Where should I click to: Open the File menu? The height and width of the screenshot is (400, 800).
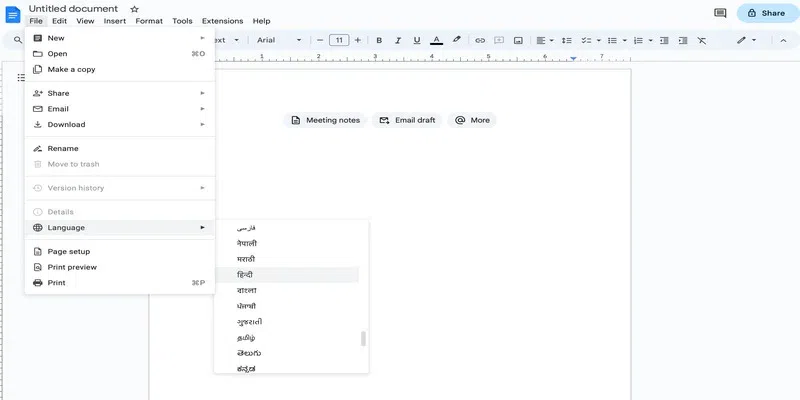point(36,21)
